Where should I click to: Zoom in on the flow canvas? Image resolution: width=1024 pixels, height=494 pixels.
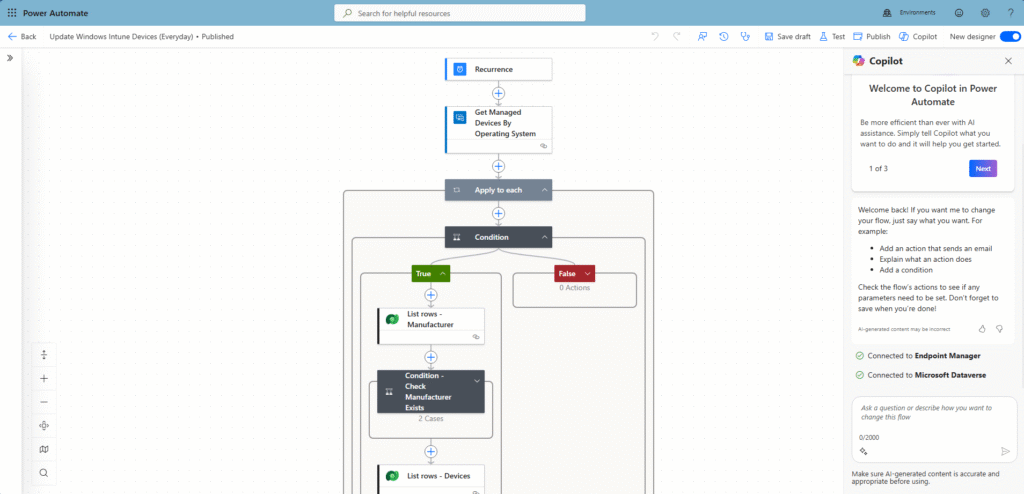44,378
